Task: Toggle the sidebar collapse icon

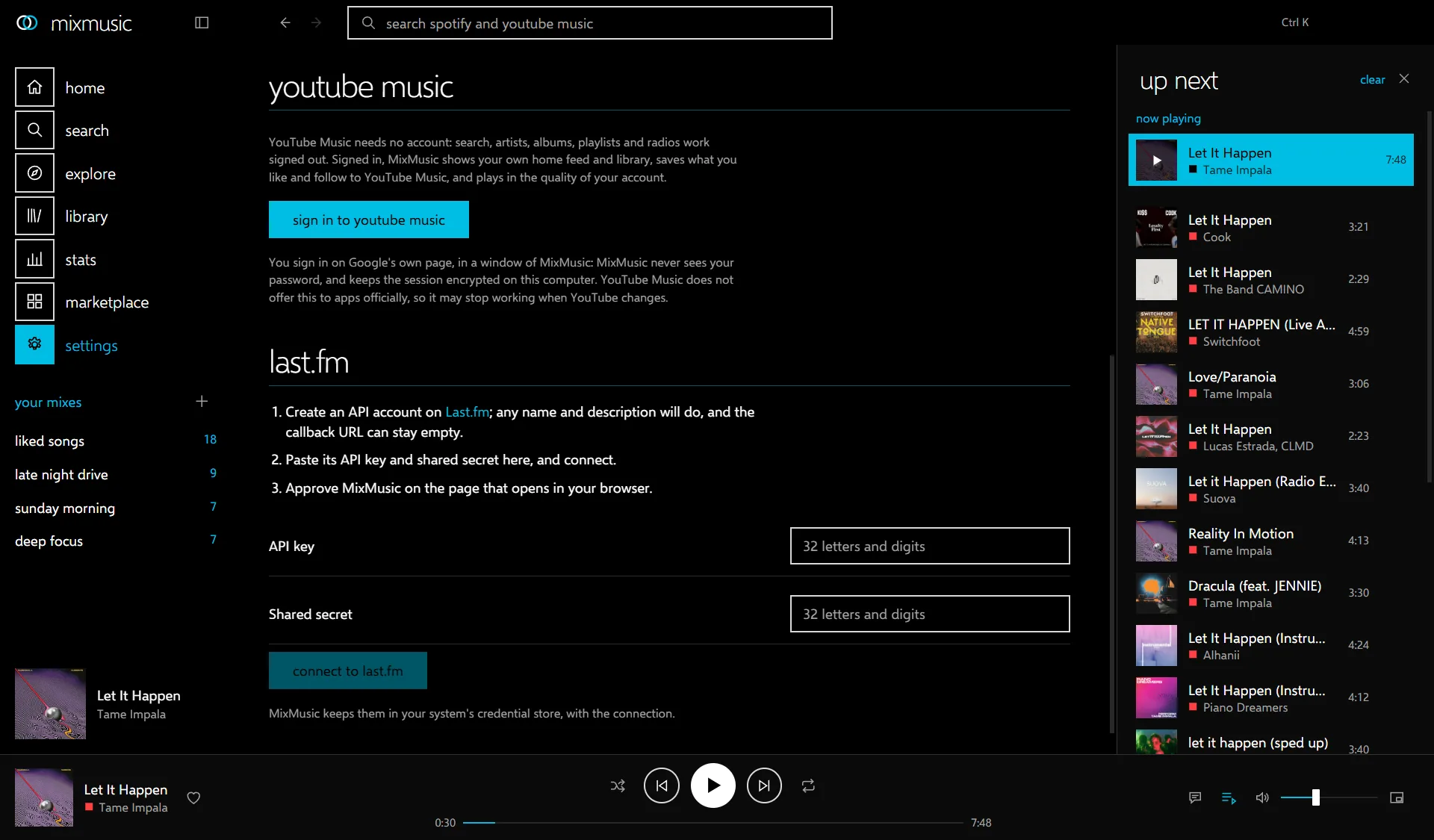Action: [202, 22]
